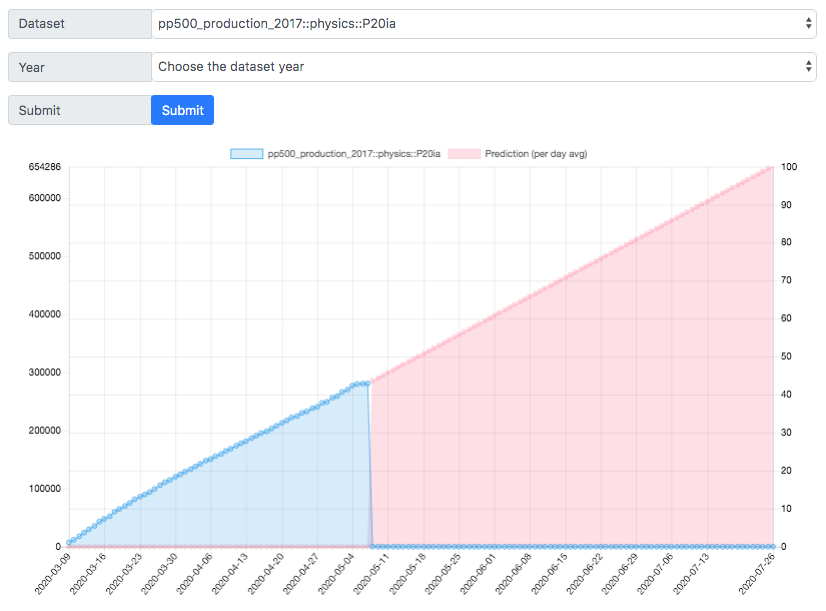Viewport: 826px width, 611px height.
Task: Click the last pink prediction point at 2020-07-26
Action: [770, 169]
